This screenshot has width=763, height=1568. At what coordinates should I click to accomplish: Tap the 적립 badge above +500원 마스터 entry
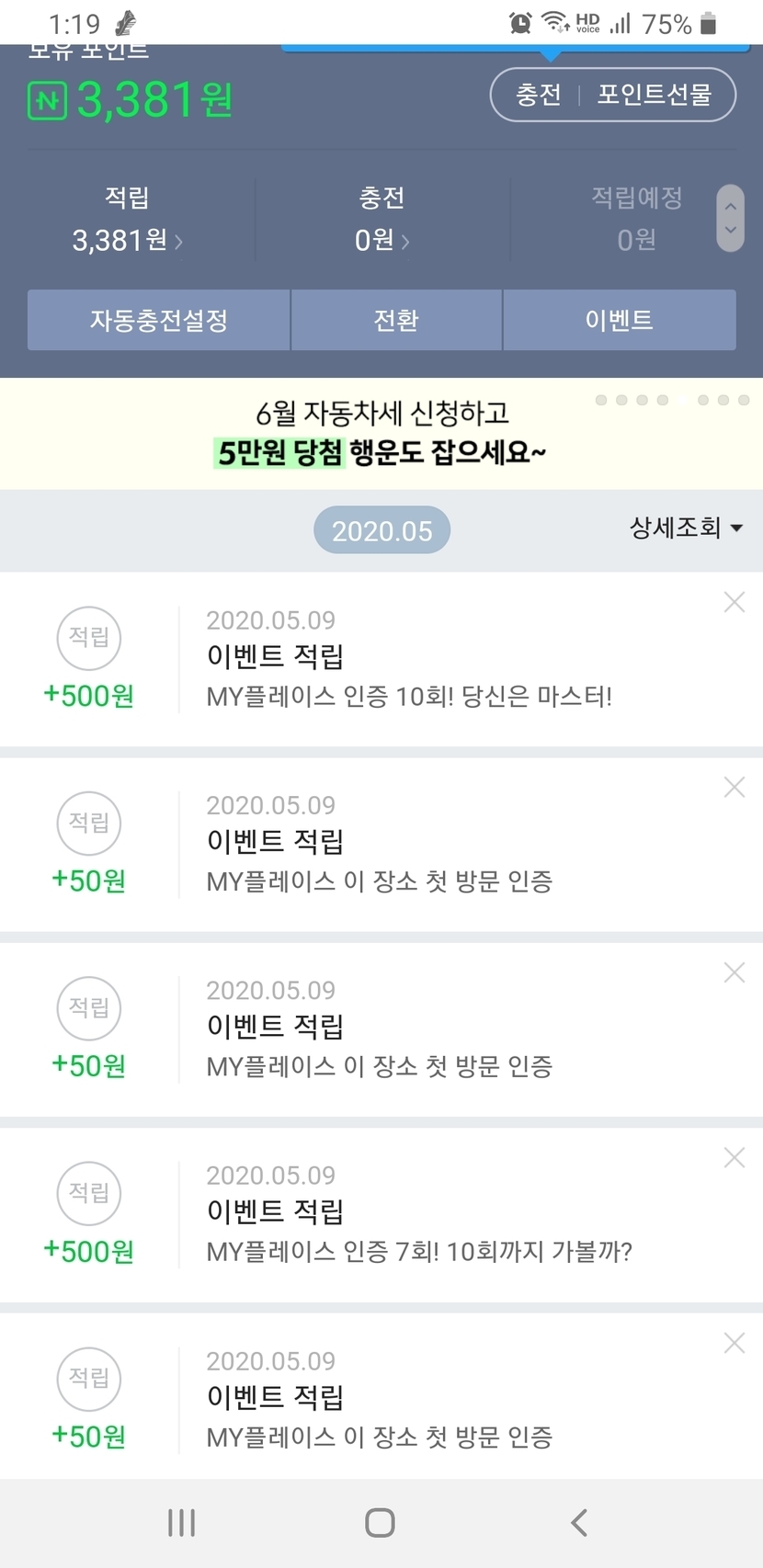click(89, 637)
